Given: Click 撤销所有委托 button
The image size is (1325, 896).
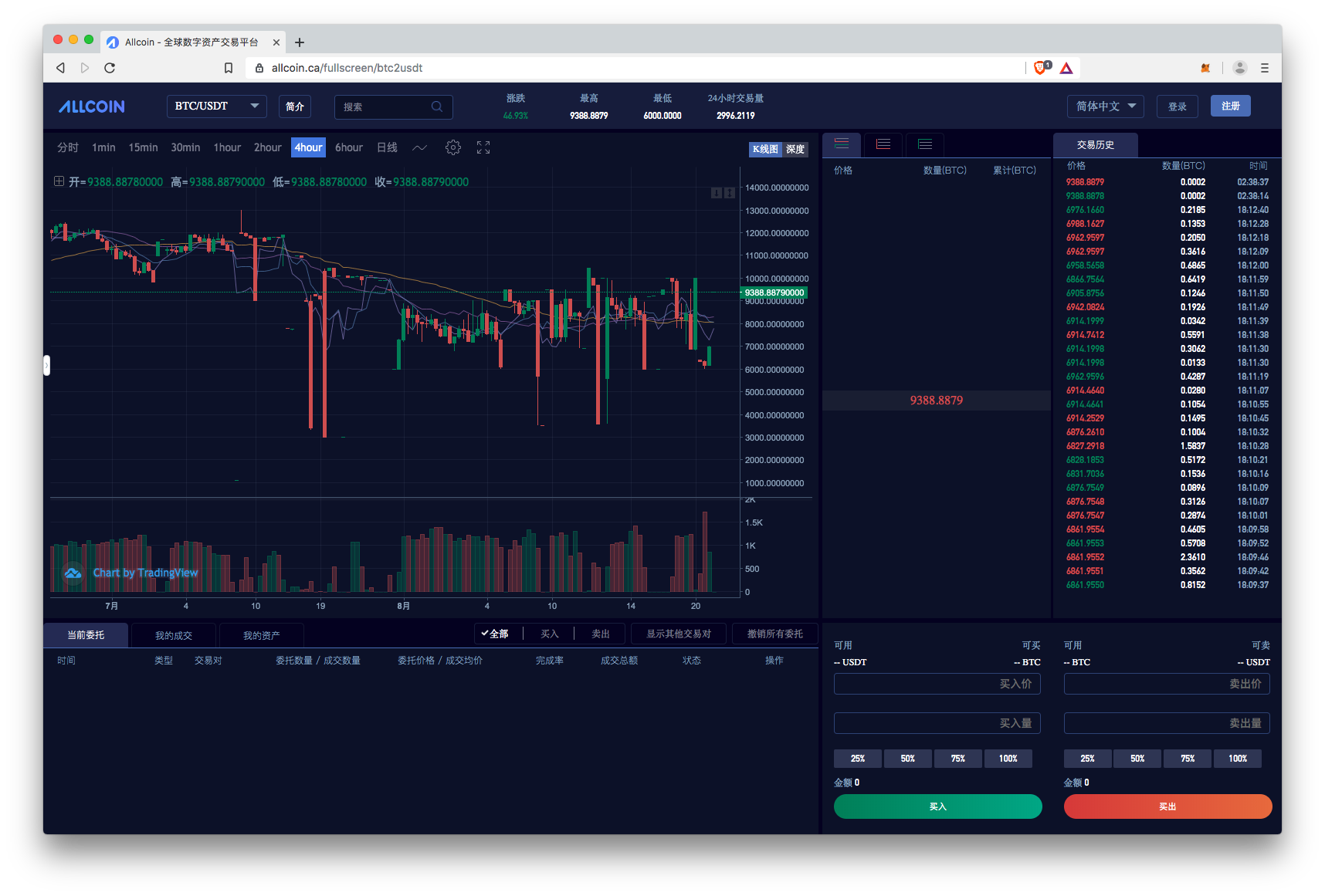Looking at the screenshot, I should 775,634.
